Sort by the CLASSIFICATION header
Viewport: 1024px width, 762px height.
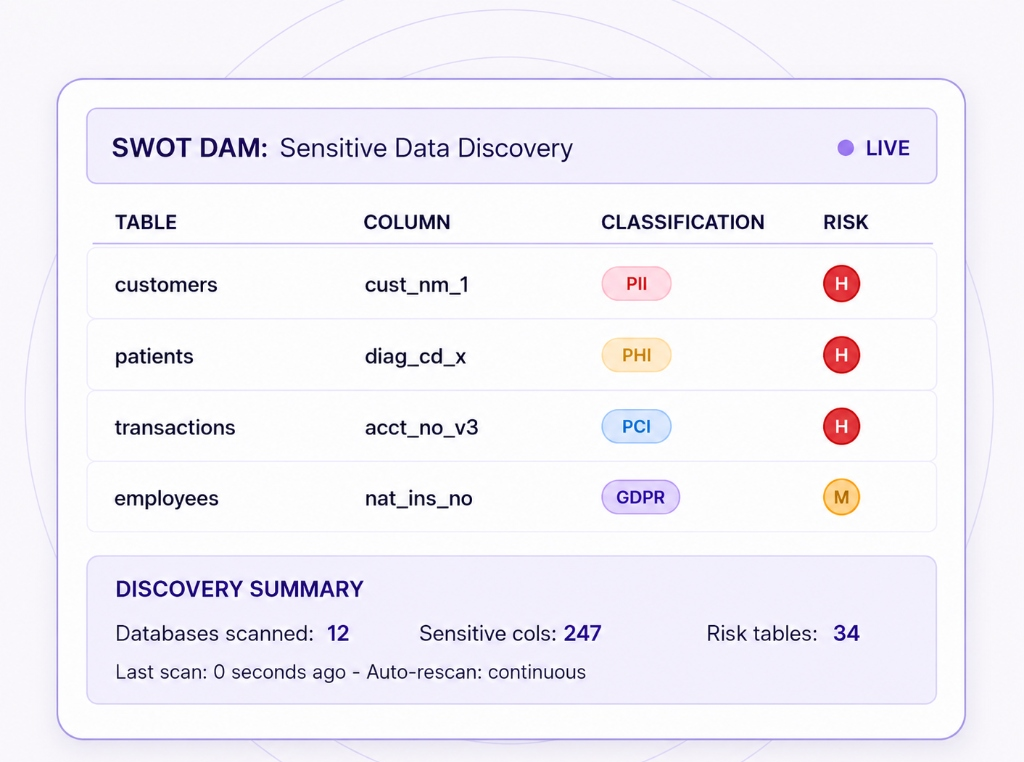pyautogui.click(x=682, y=222)
